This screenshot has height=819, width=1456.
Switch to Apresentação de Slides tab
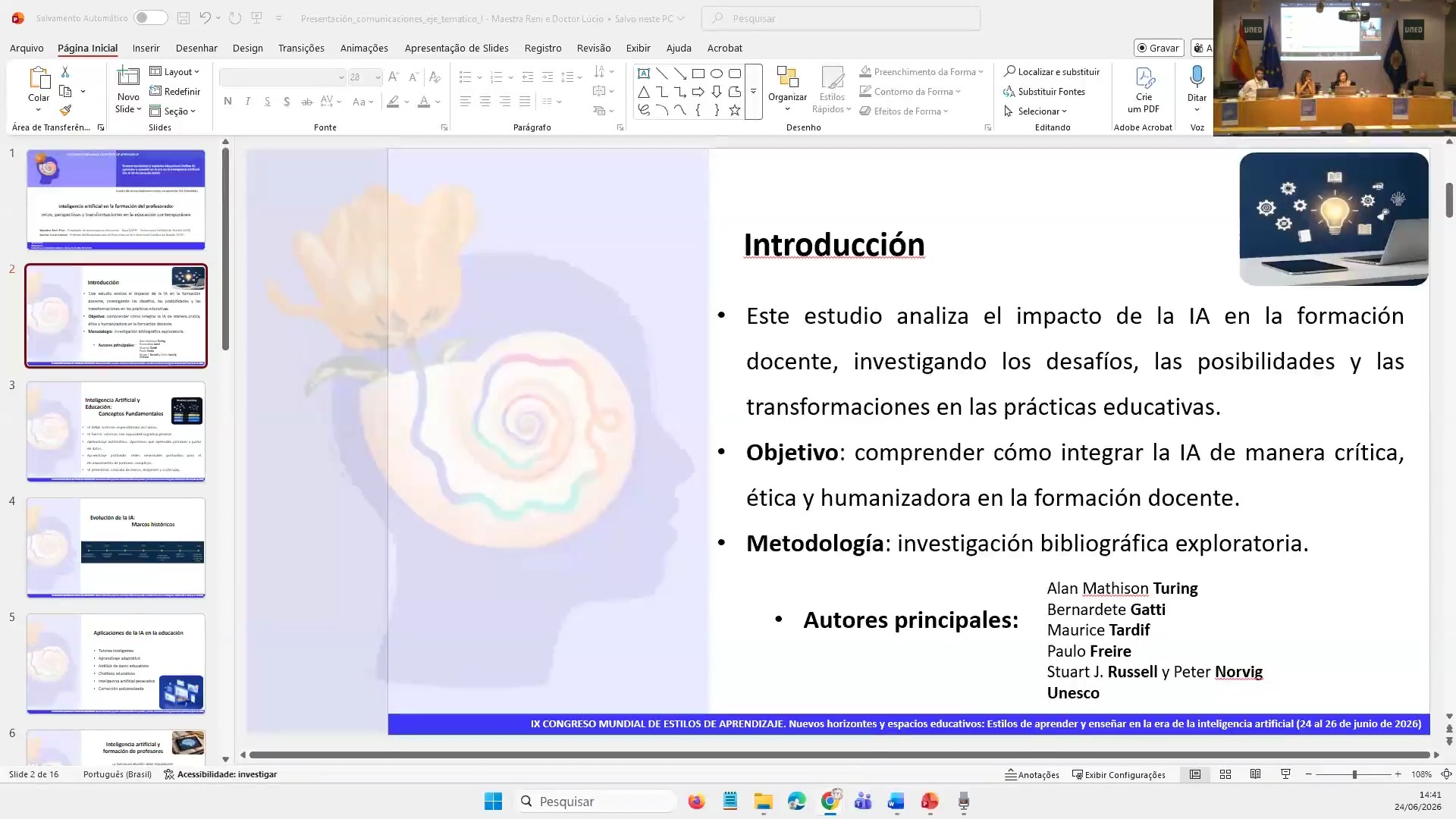click(457, 48)
